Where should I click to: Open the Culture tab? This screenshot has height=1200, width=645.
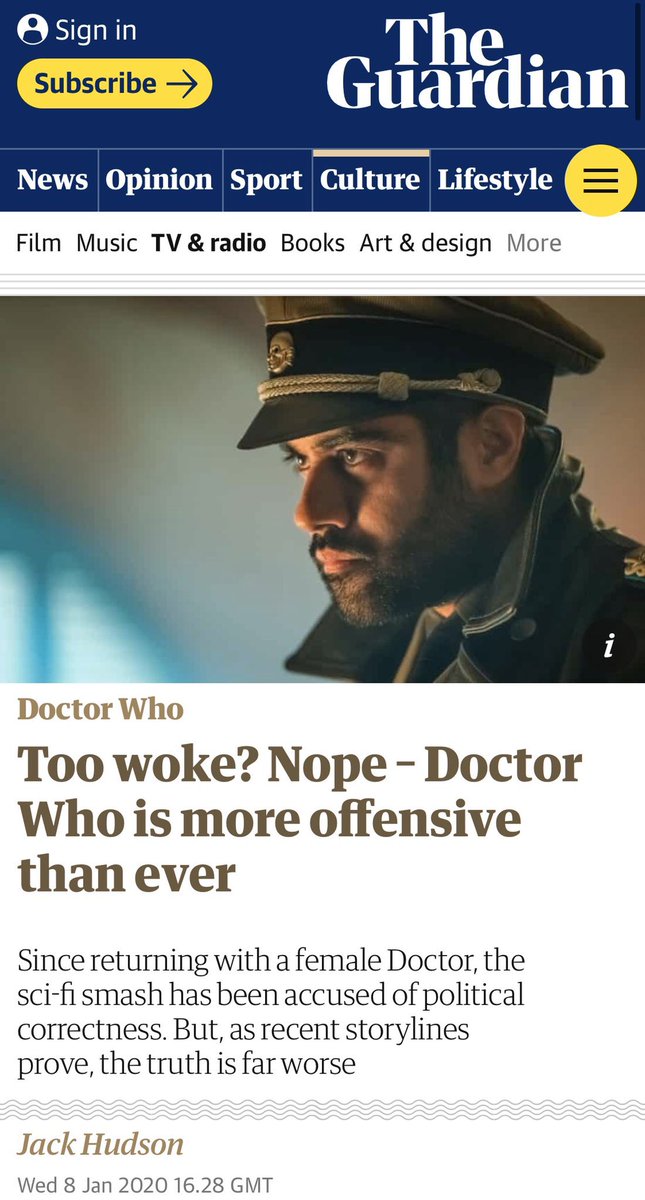tap(370, 180)
